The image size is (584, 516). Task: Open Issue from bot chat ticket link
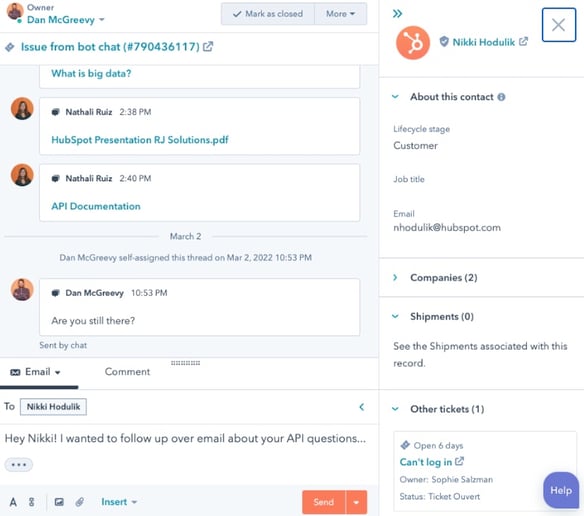point(110,47)
